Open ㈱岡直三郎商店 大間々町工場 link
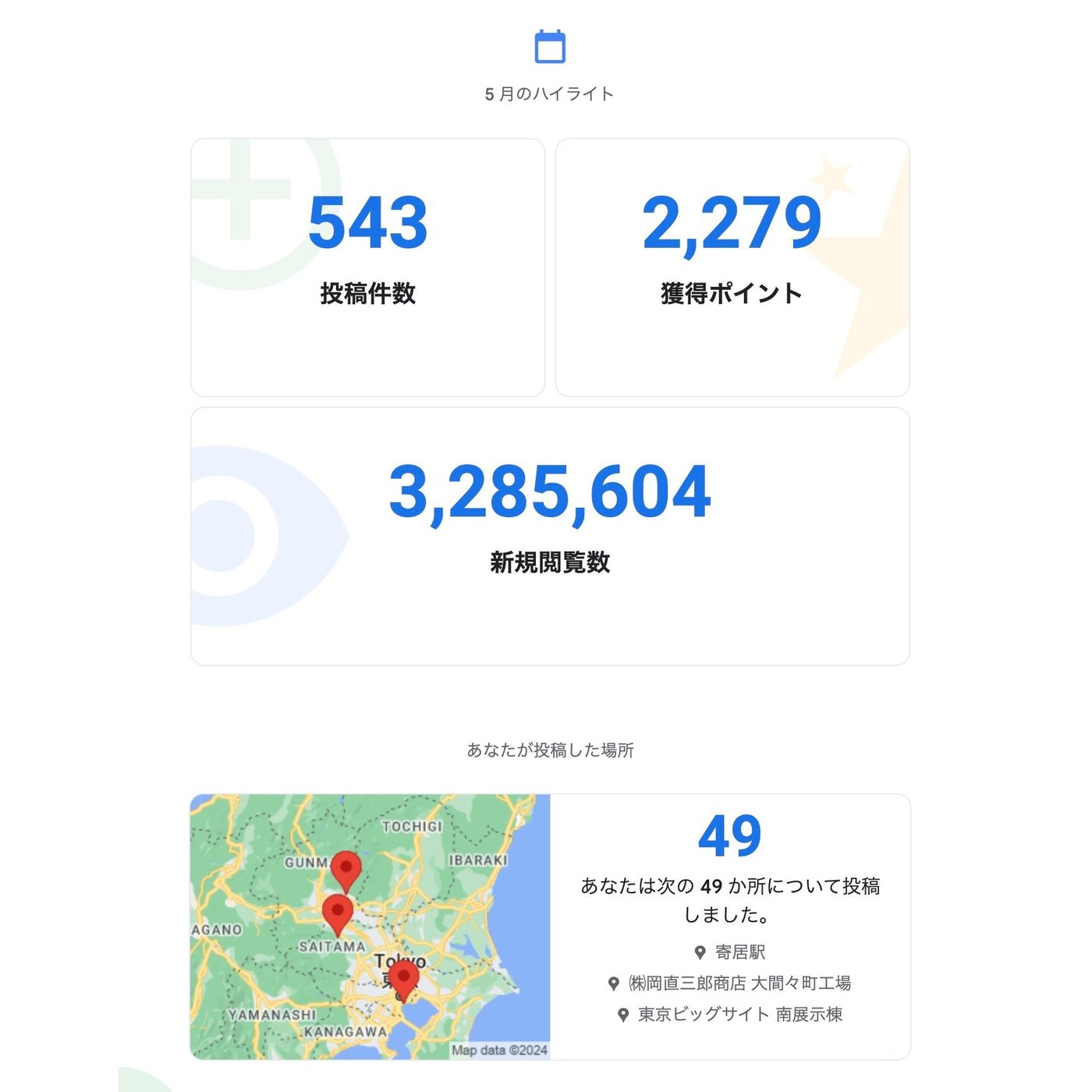The height and width of the screenshot is (1092, 1092). tap(739, 984)
